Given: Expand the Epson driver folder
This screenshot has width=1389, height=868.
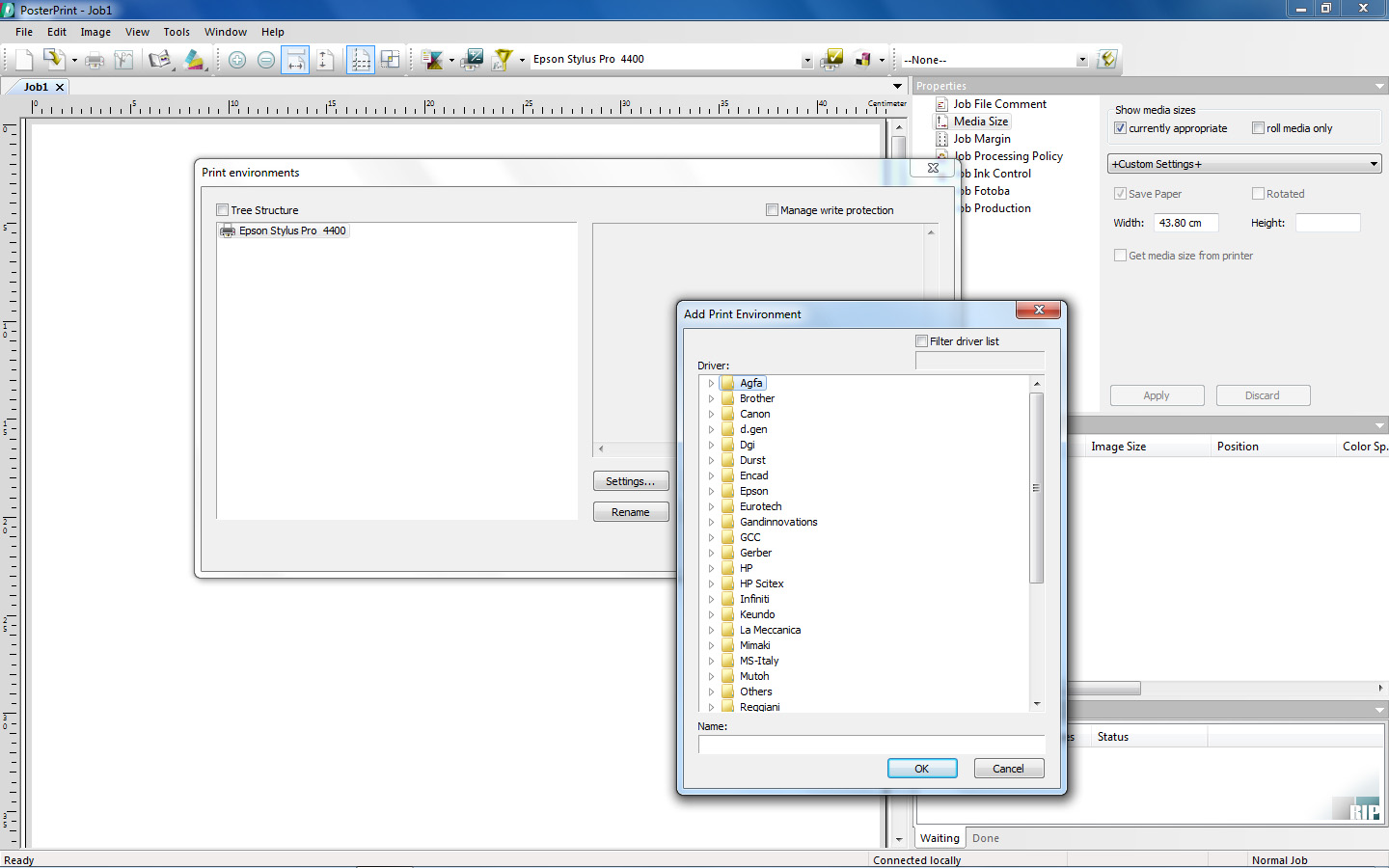Looking at the screenshot, I should [x=712, y=491].
